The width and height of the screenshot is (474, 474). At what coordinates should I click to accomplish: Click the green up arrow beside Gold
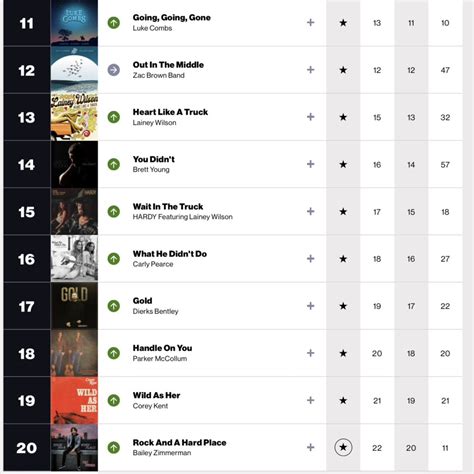tap(114, 306)
